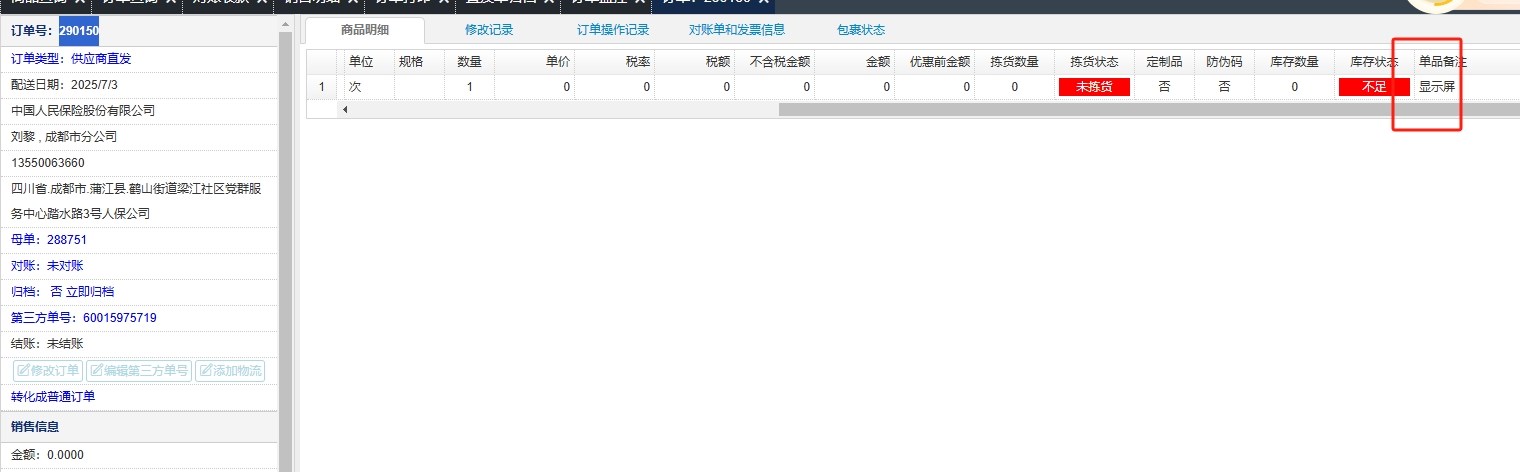Click the 添加物流 button

tap(230, 371)
